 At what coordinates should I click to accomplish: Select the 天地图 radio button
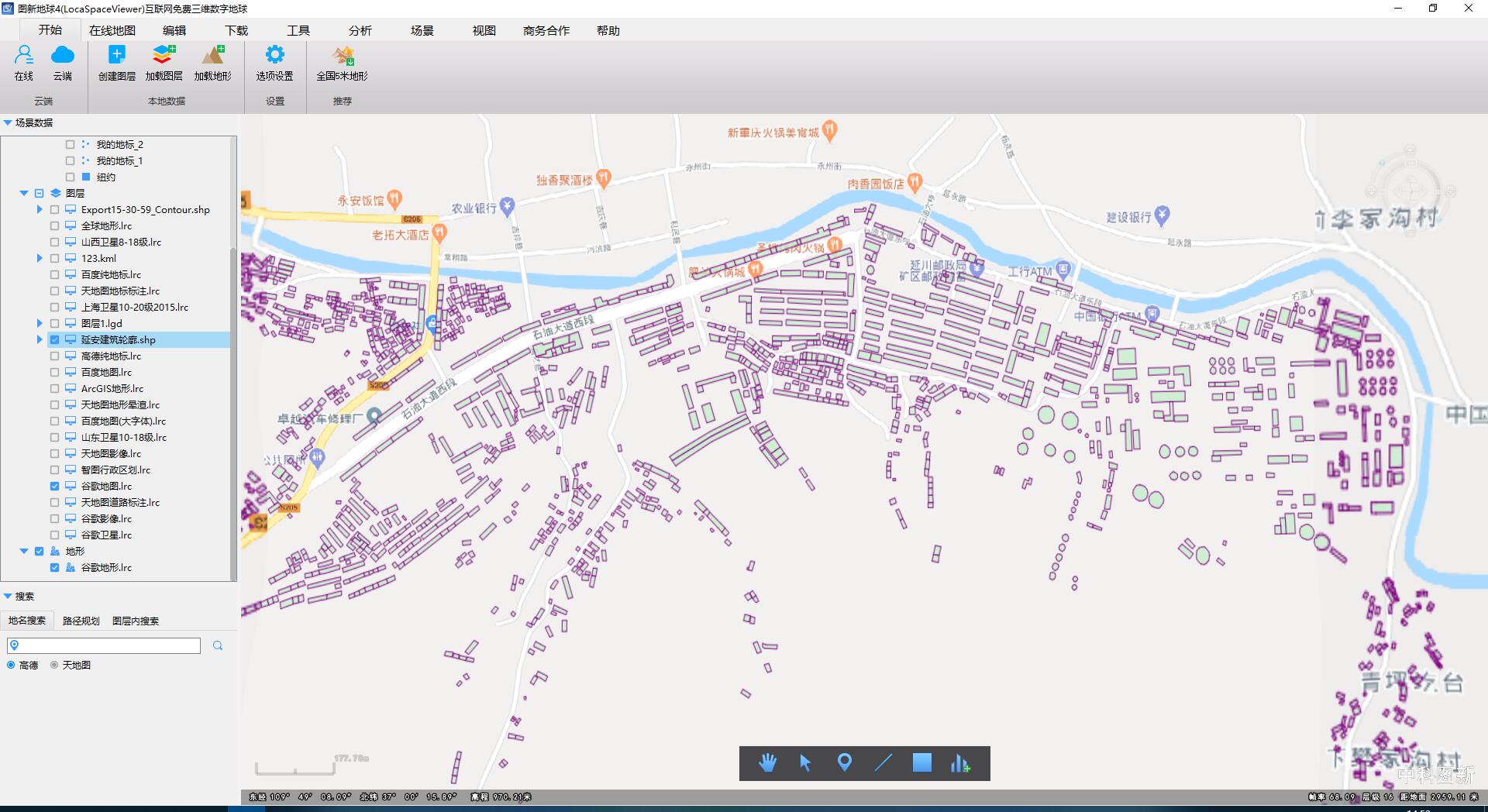point(54,666)
